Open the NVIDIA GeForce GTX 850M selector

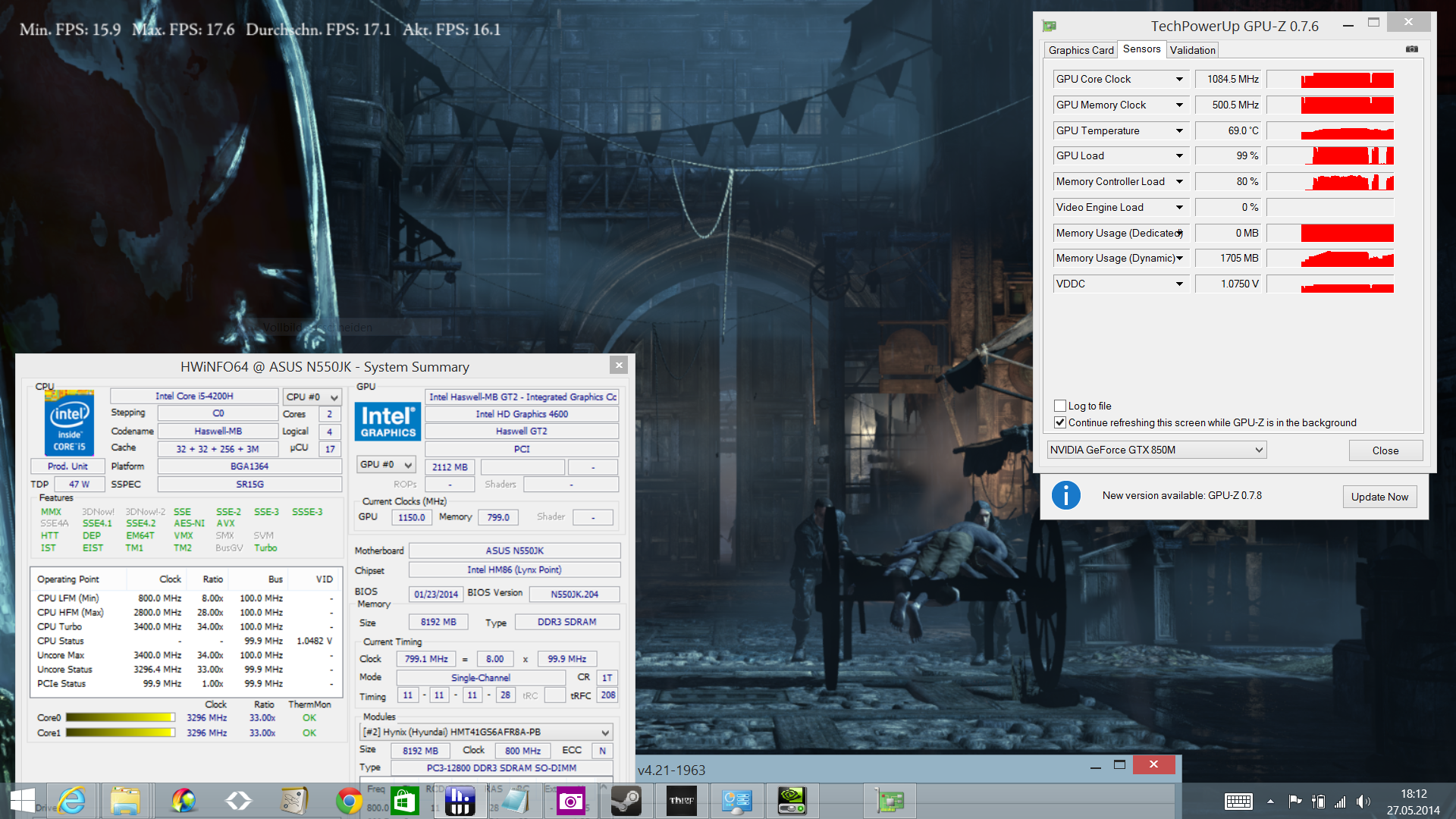(1156, 450)
